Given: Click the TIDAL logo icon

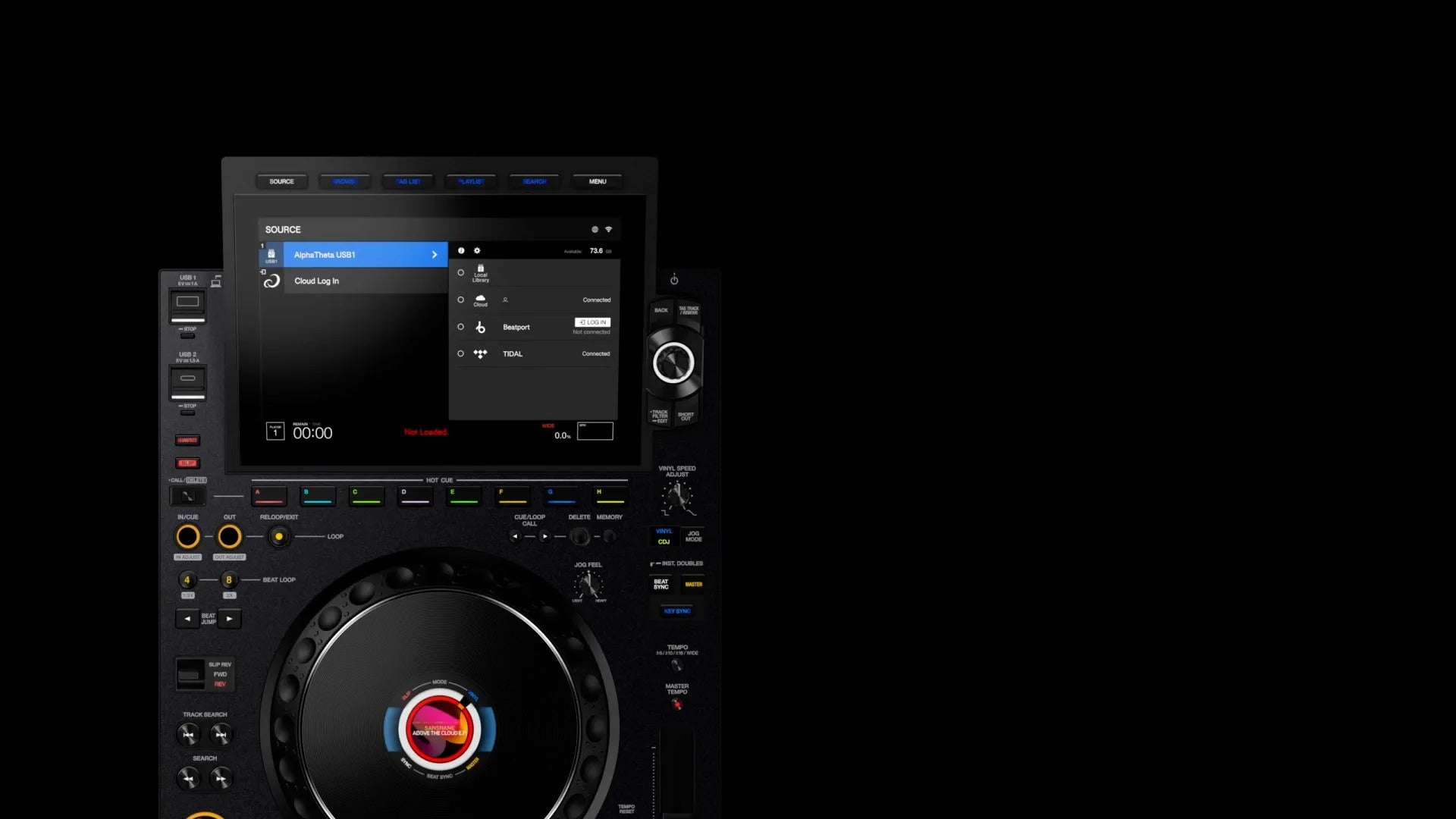Looking at the screenshot, I should pyautogui.click(x=480, y=353).
